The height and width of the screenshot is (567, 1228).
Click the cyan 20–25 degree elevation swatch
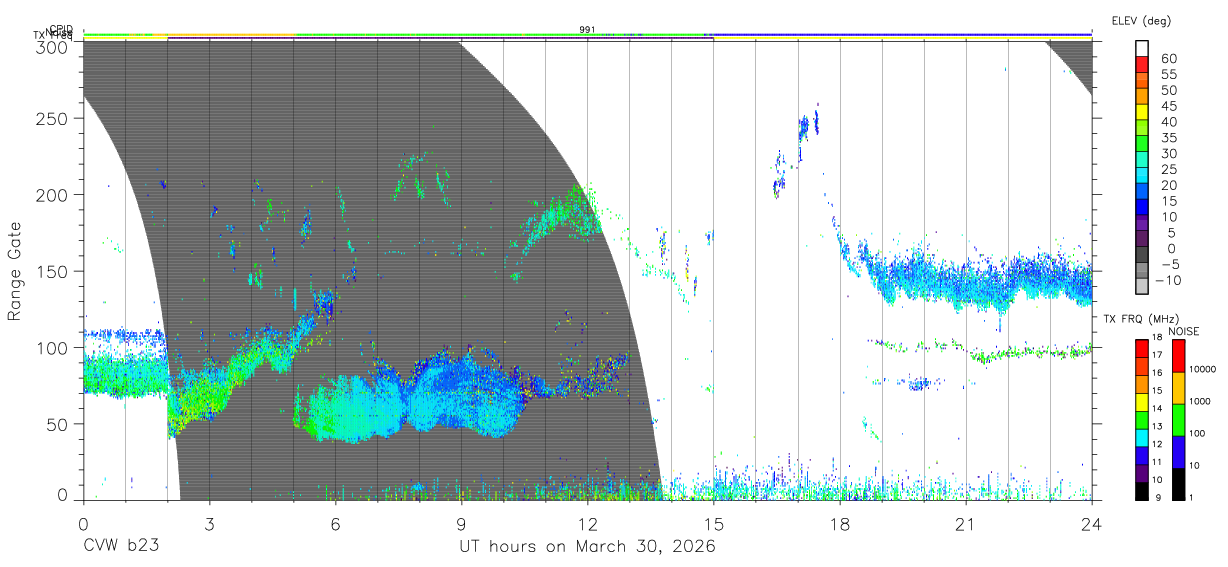pos(1142,176)
